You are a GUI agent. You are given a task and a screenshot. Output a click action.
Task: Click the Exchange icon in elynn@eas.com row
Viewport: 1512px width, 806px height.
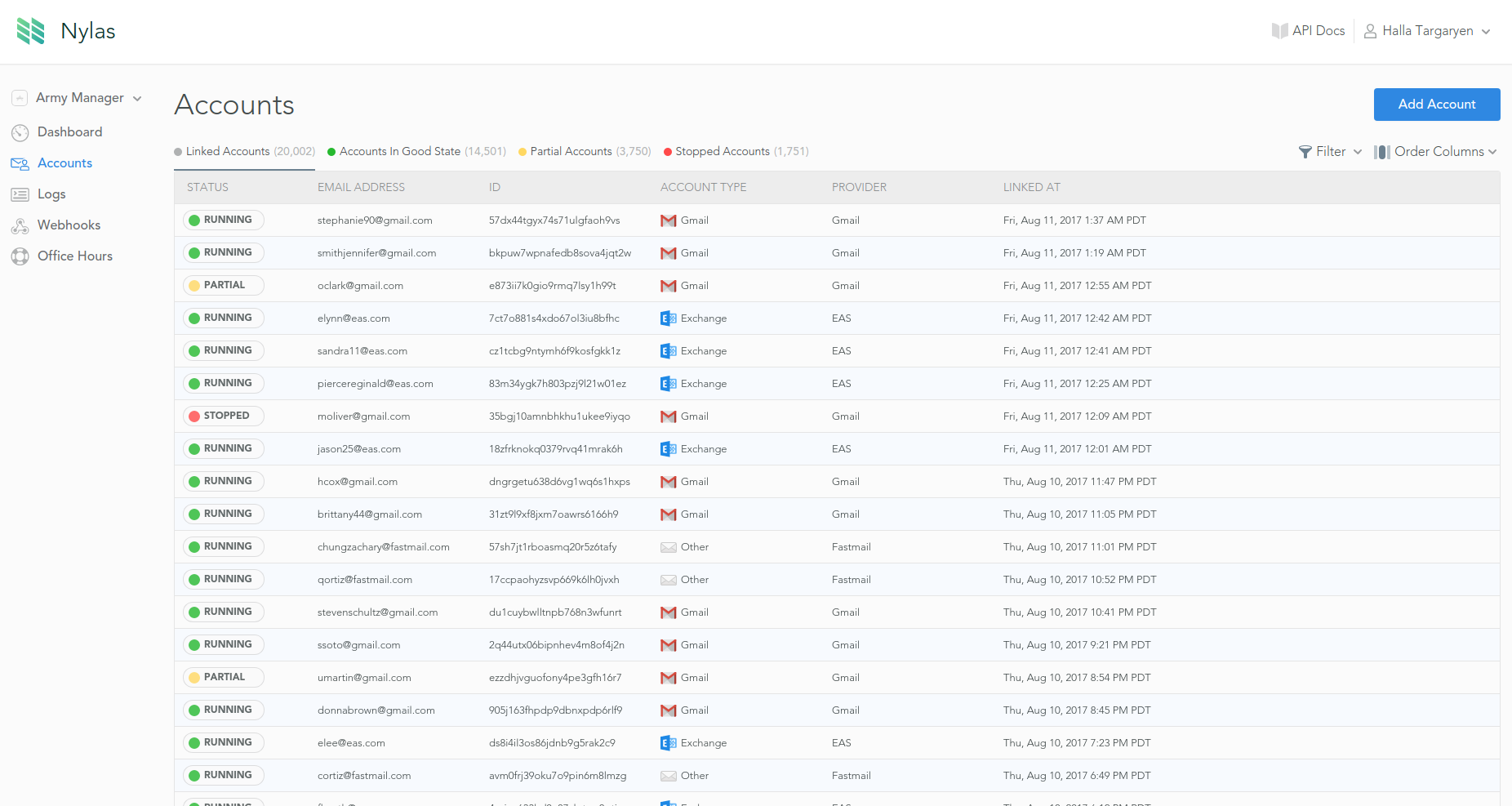(x=668, y=318)
